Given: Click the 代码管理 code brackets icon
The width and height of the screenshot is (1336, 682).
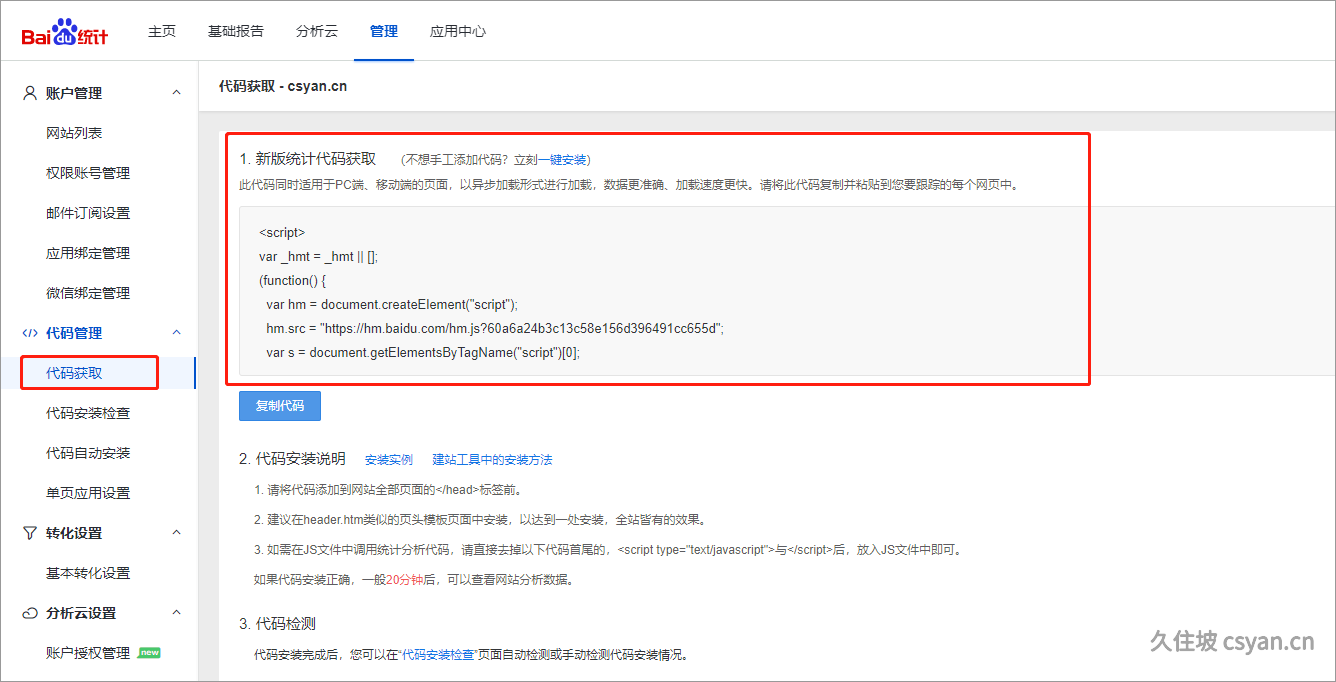Looking at the screenshot, I should pyautogui.click(x=30, y=333).
